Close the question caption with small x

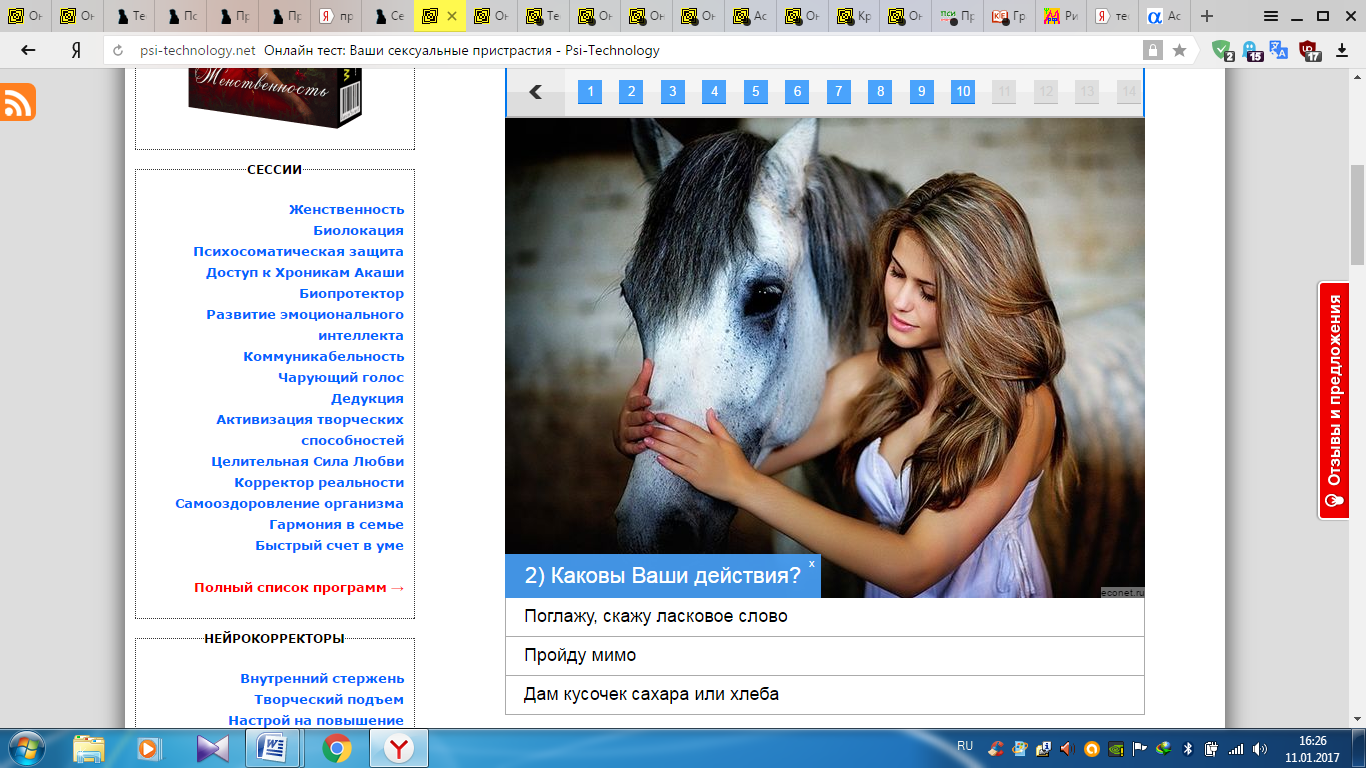[x=812, y=564]
